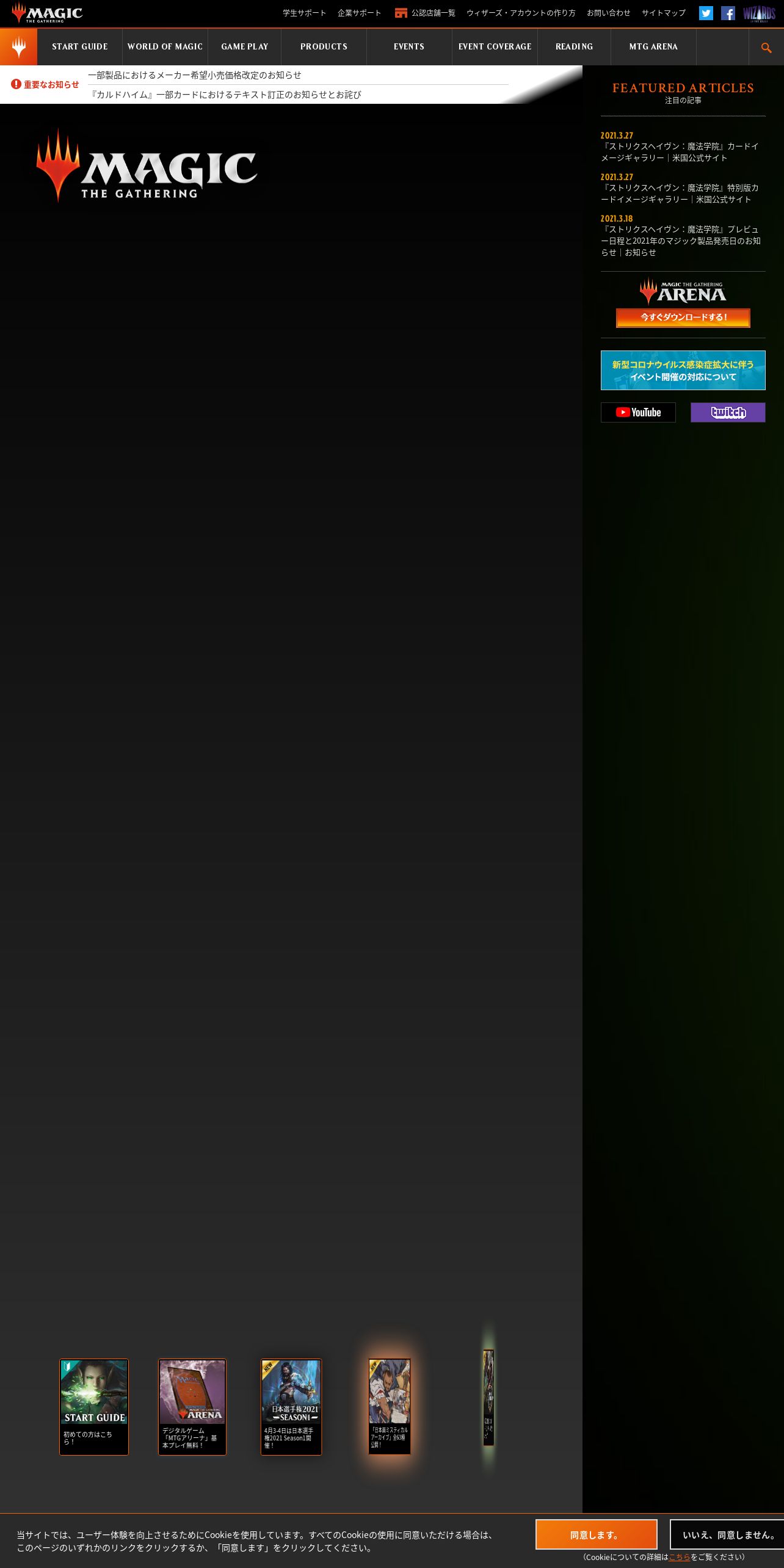Open the プレビュー日程 2021.3.18 article
The width and height of the screenshot is (784, 1568).
point(681,241)
